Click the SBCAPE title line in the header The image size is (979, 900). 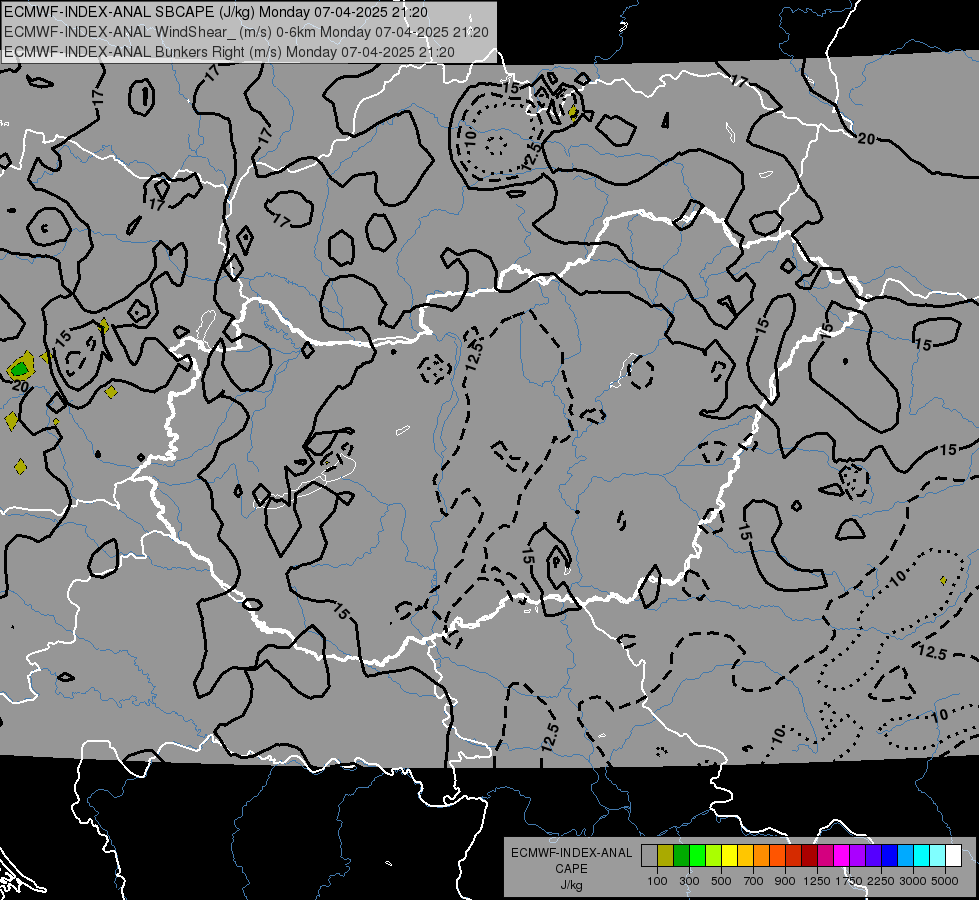[x=215, y=12]
